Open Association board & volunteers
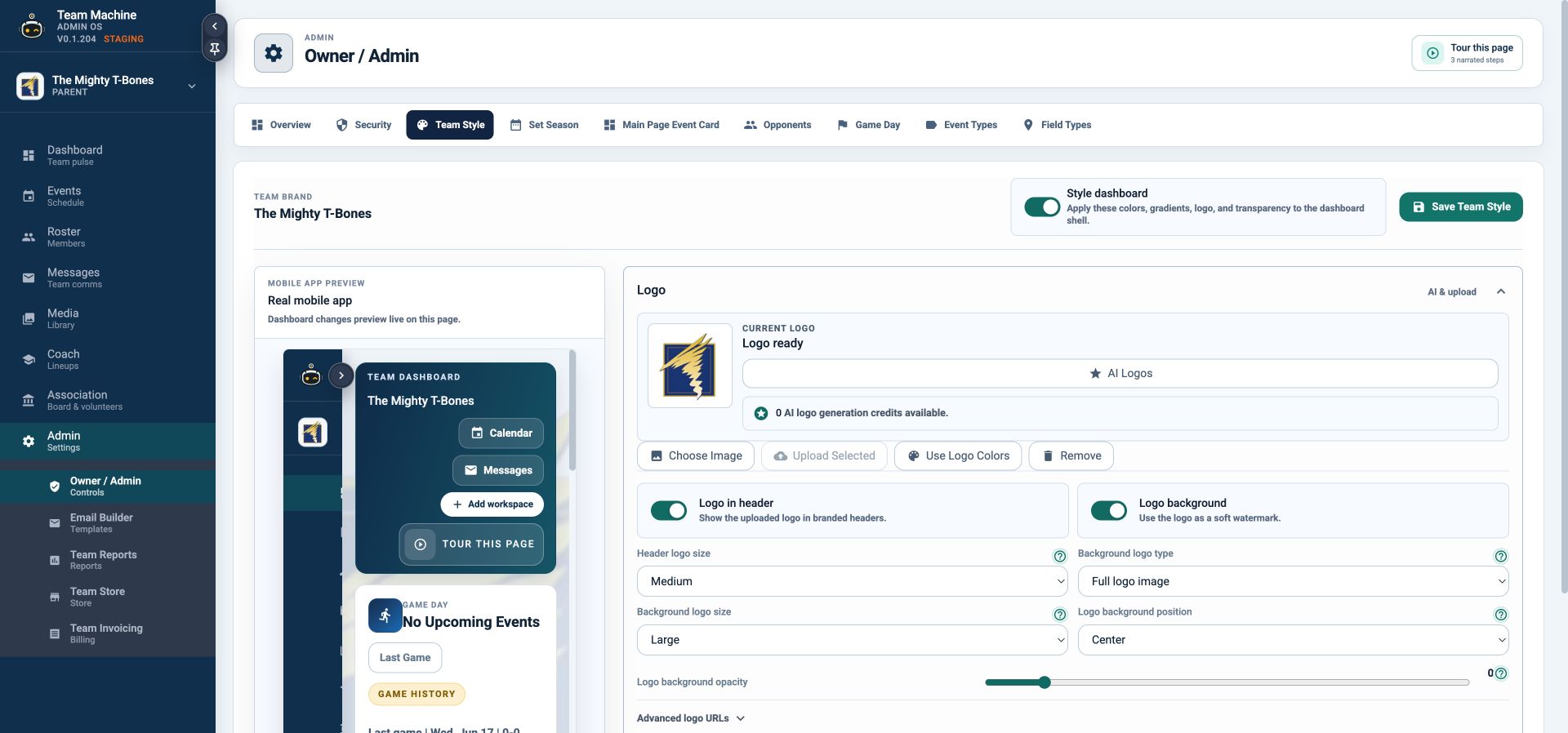Image resolution: width=1568 pixels, height=733 pixels. click(x=108, y=400)
